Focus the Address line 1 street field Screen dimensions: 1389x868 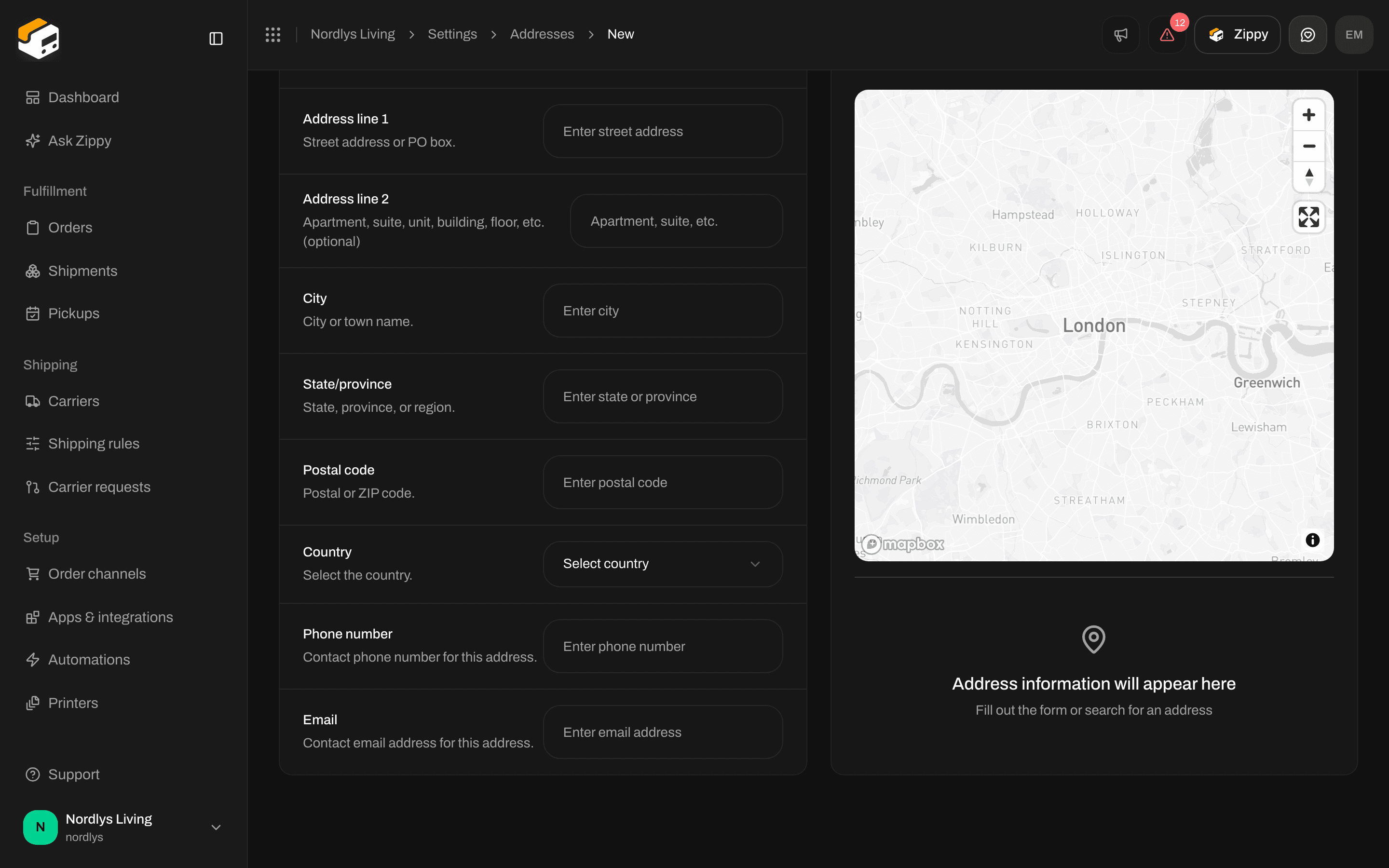coord(662,132)
